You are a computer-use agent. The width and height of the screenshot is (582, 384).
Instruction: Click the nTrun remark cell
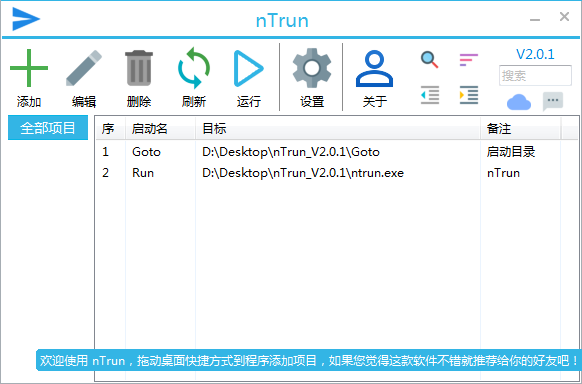tap(503, 173)
